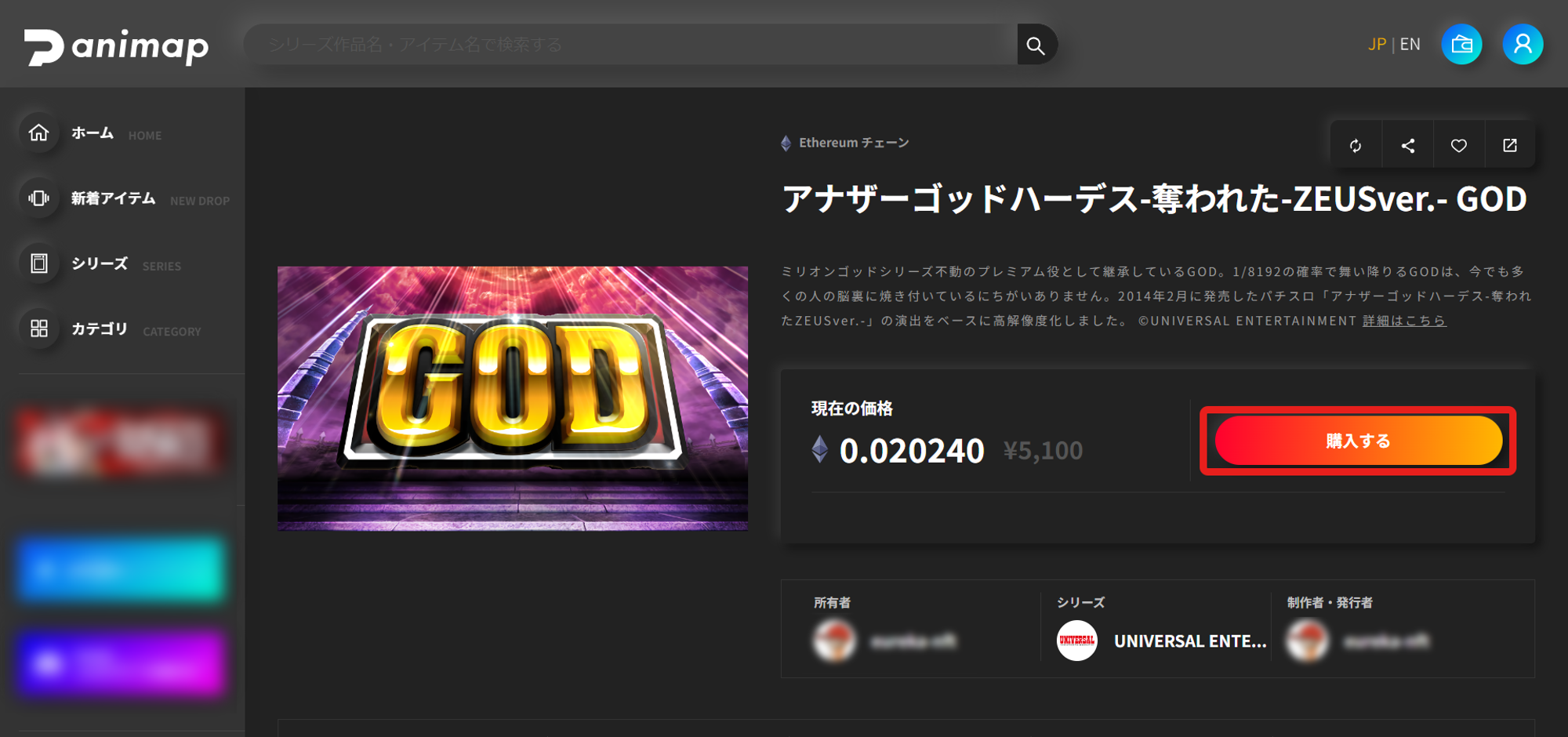The height and width of the screenshot is (737, 1568).
Task: Click the category grid icon
Action: pyautogui.click(x=39, y=329)
